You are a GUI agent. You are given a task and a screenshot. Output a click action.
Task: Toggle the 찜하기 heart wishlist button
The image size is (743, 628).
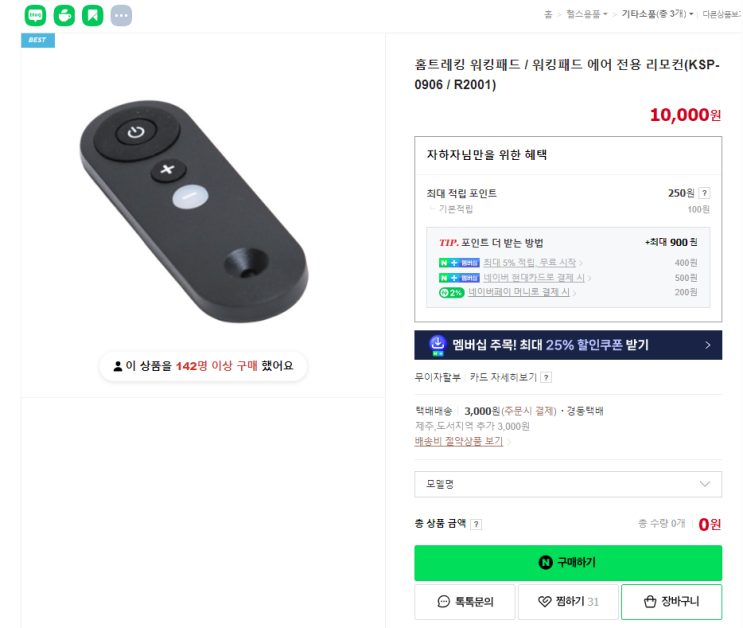[567, 601]
